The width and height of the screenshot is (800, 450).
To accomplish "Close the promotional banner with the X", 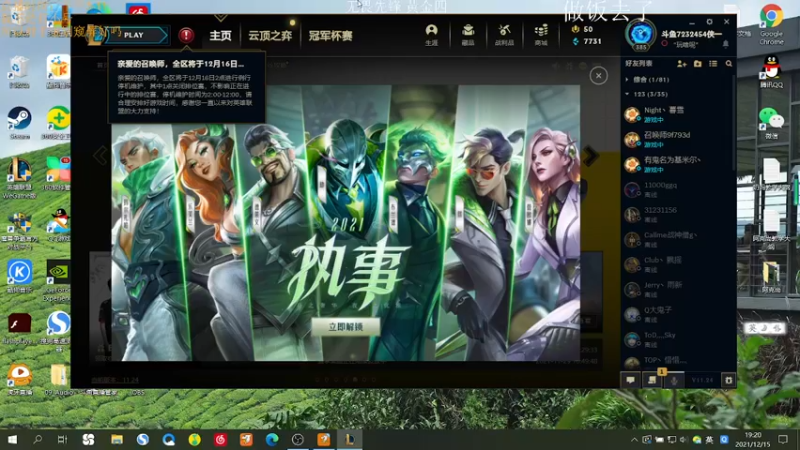I will [x=598, y=76].
